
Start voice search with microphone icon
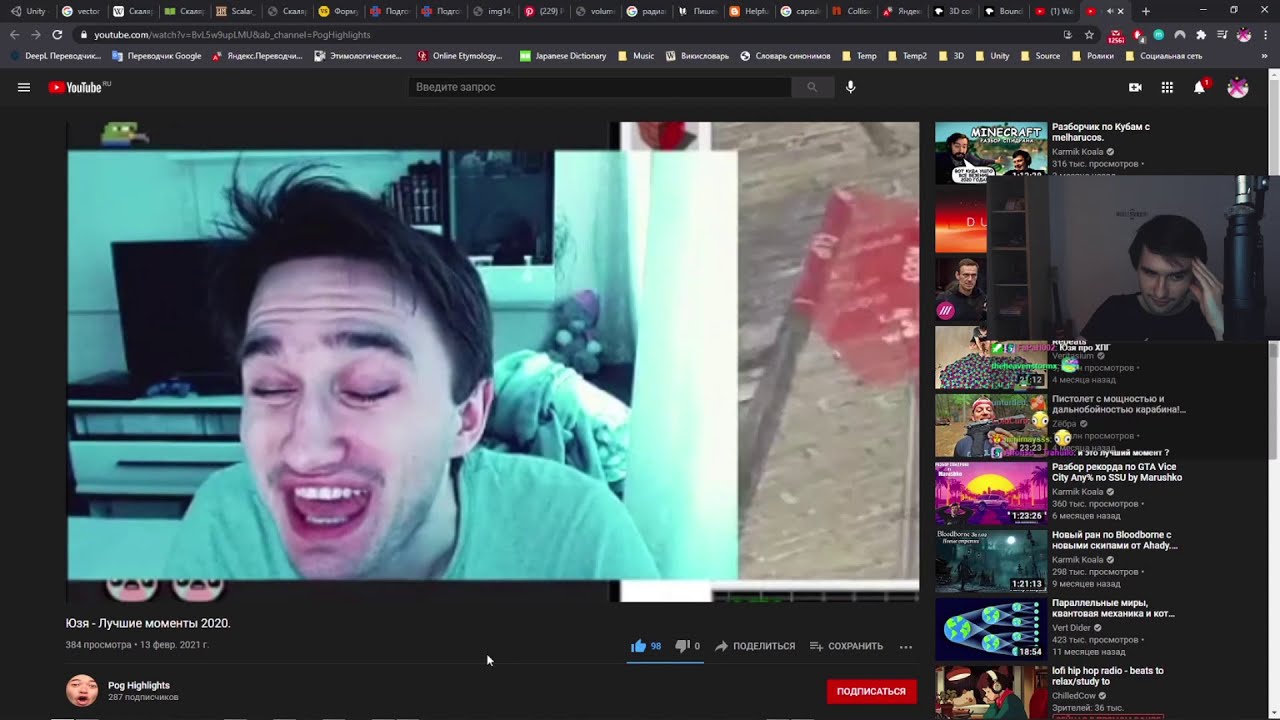[x=850, y=87]
